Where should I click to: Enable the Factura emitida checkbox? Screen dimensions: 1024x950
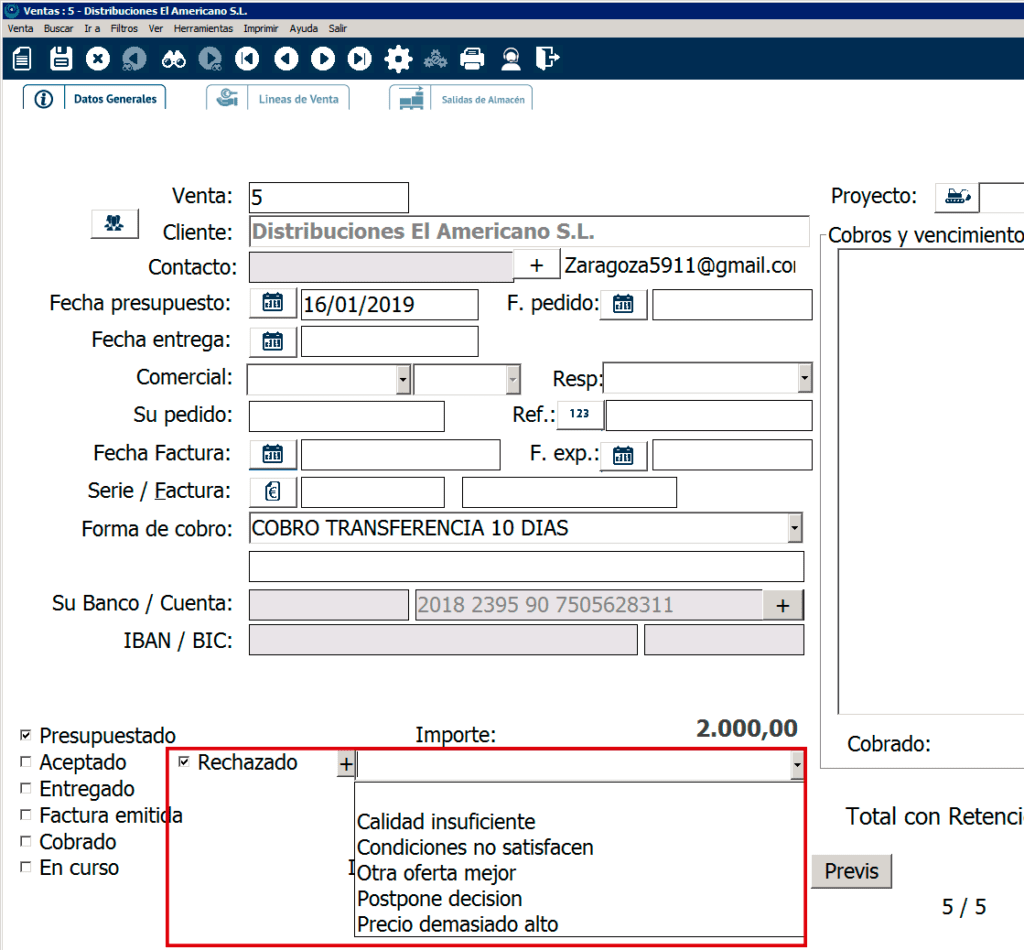click(25, 816)
